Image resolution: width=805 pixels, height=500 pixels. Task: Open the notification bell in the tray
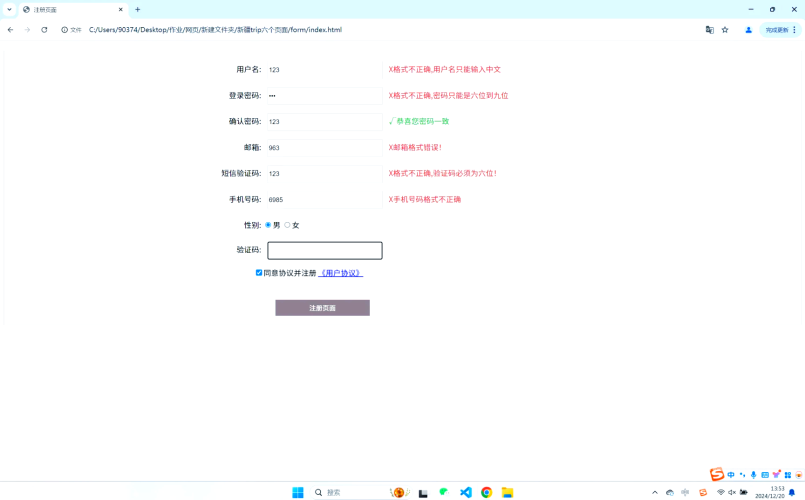click(792, 492)
